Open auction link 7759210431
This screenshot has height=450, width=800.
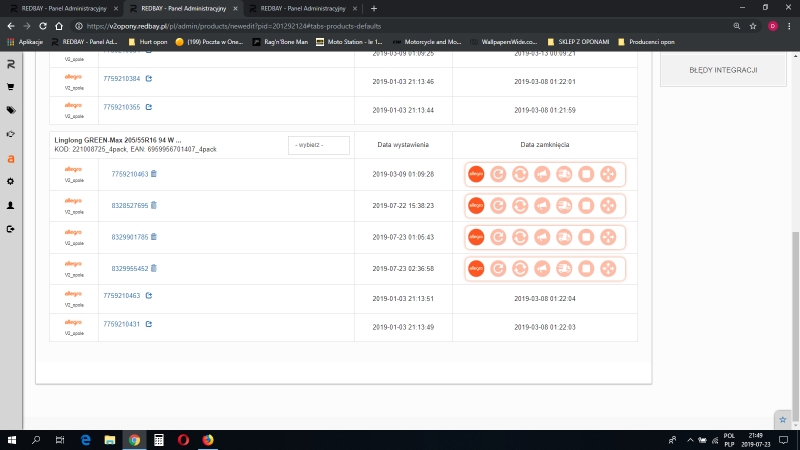122,324
